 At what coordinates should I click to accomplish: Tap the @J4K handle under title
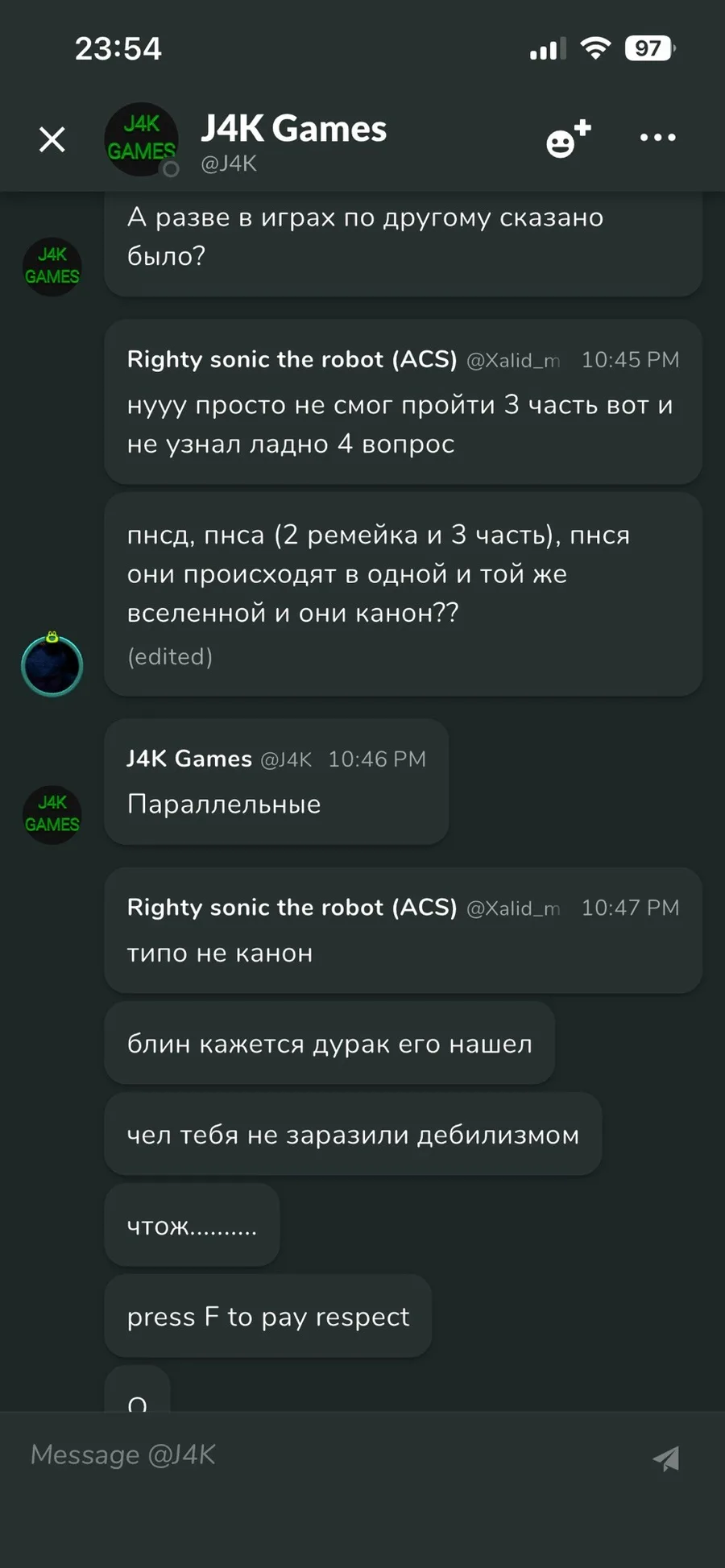click(229, 163)
